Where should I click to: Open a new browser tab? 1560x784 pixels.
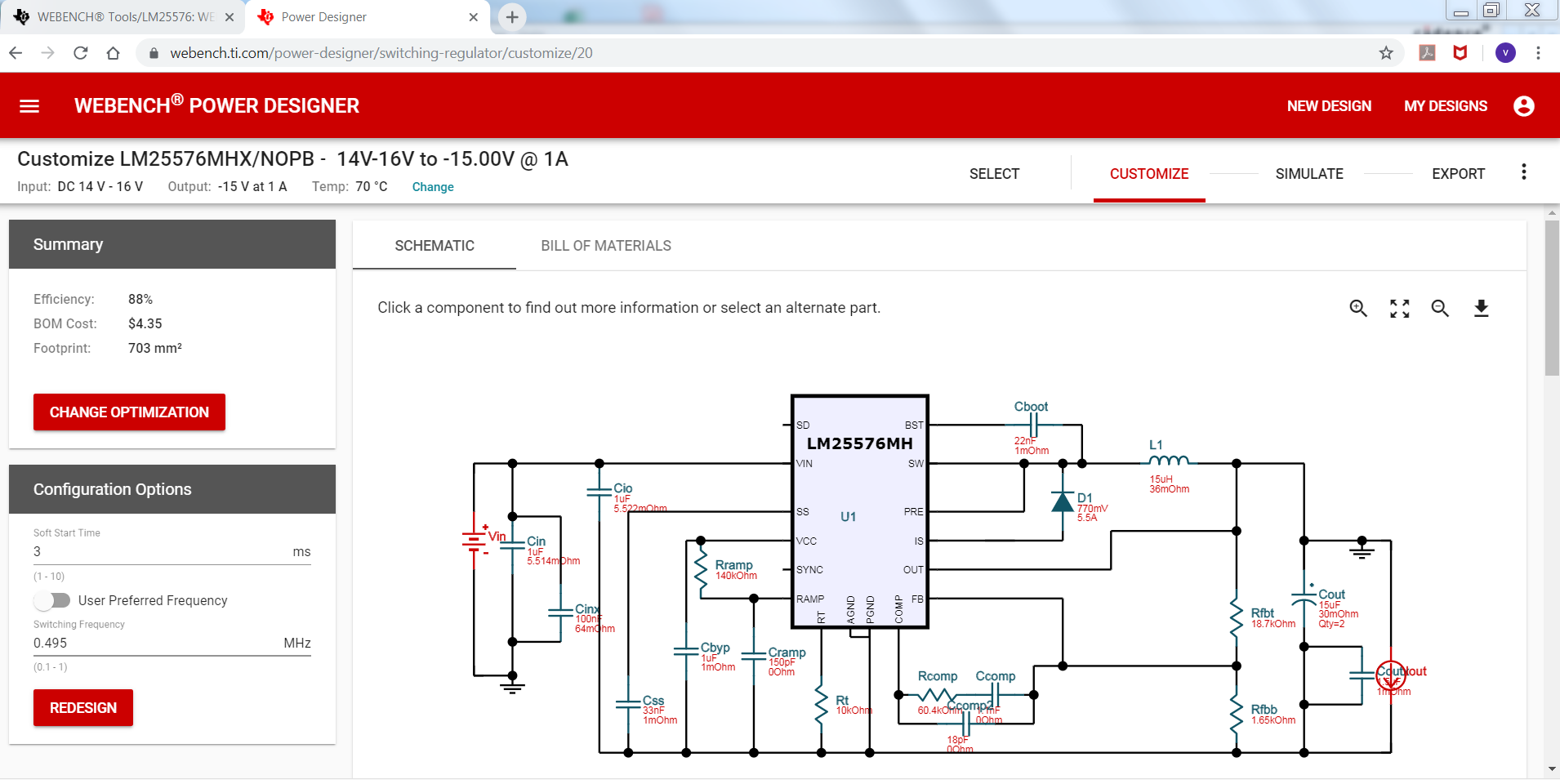[512, 17]
